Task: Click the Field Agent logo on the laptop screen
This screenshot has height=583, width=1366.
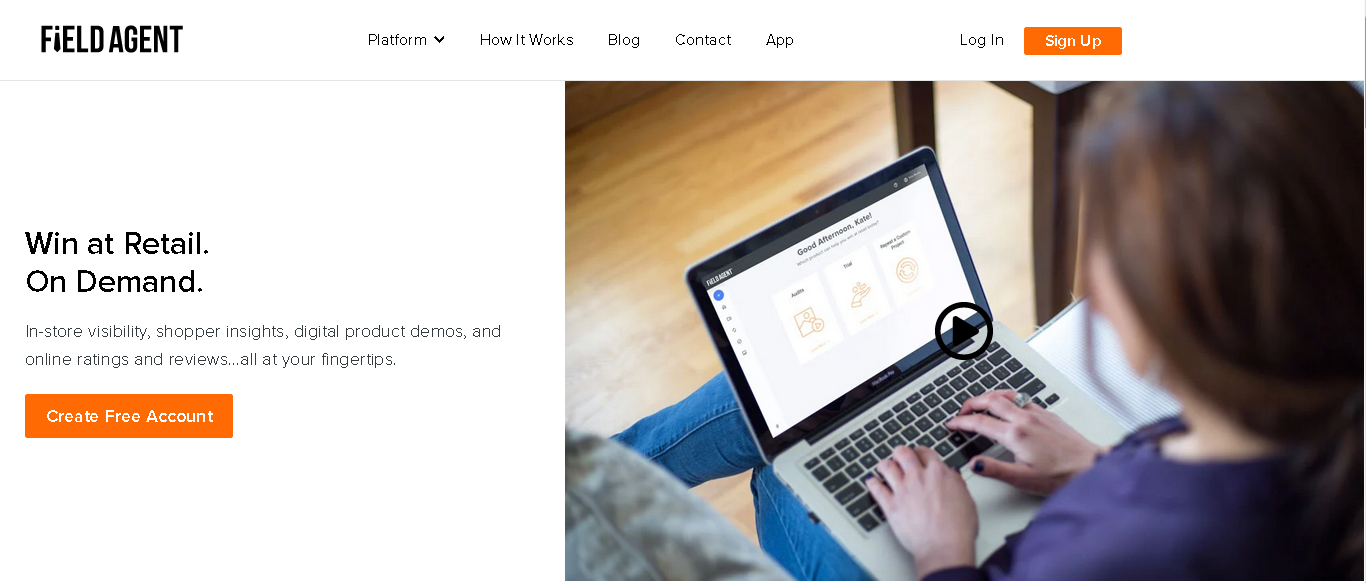Action: pyautogui.click(x=719, y=276)
